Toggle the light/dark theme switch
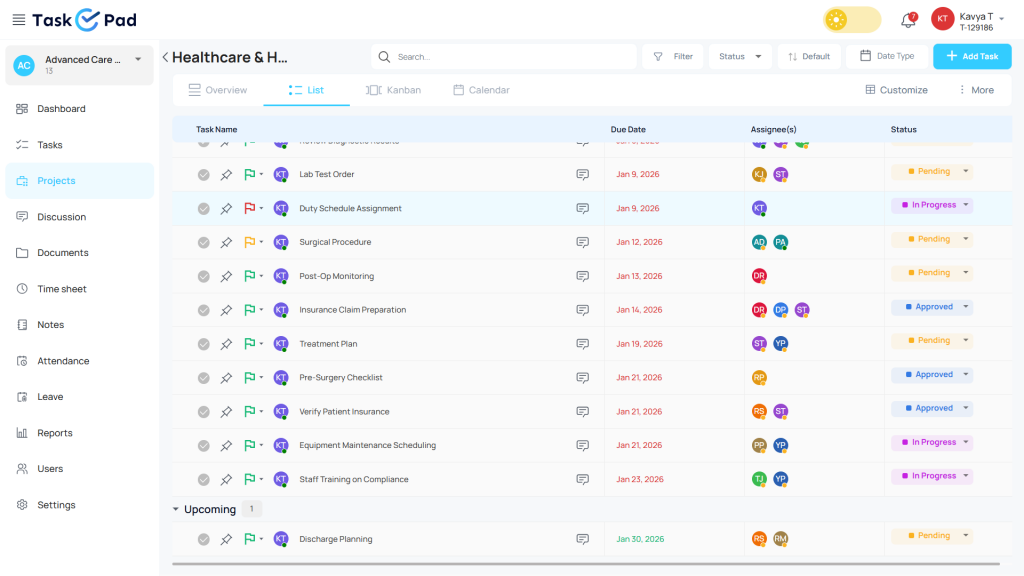The width and height of the screenshot is (1024, 576). (852, 20)
